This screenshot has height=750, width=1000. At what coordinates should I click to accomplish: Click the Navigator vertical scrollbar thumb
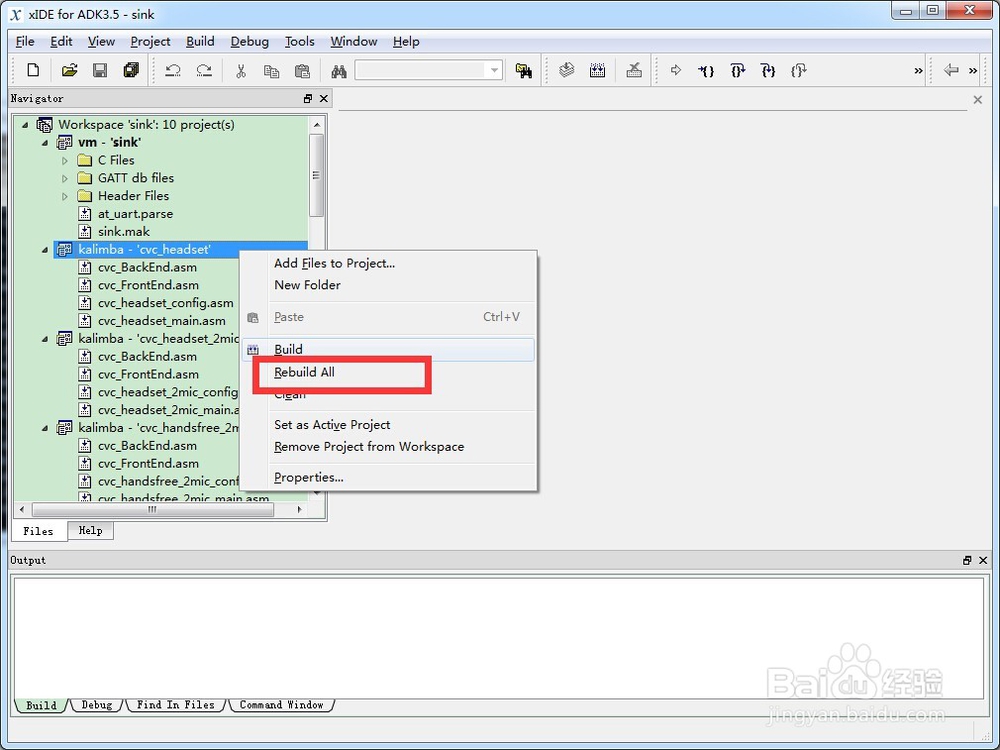point(316,175)
